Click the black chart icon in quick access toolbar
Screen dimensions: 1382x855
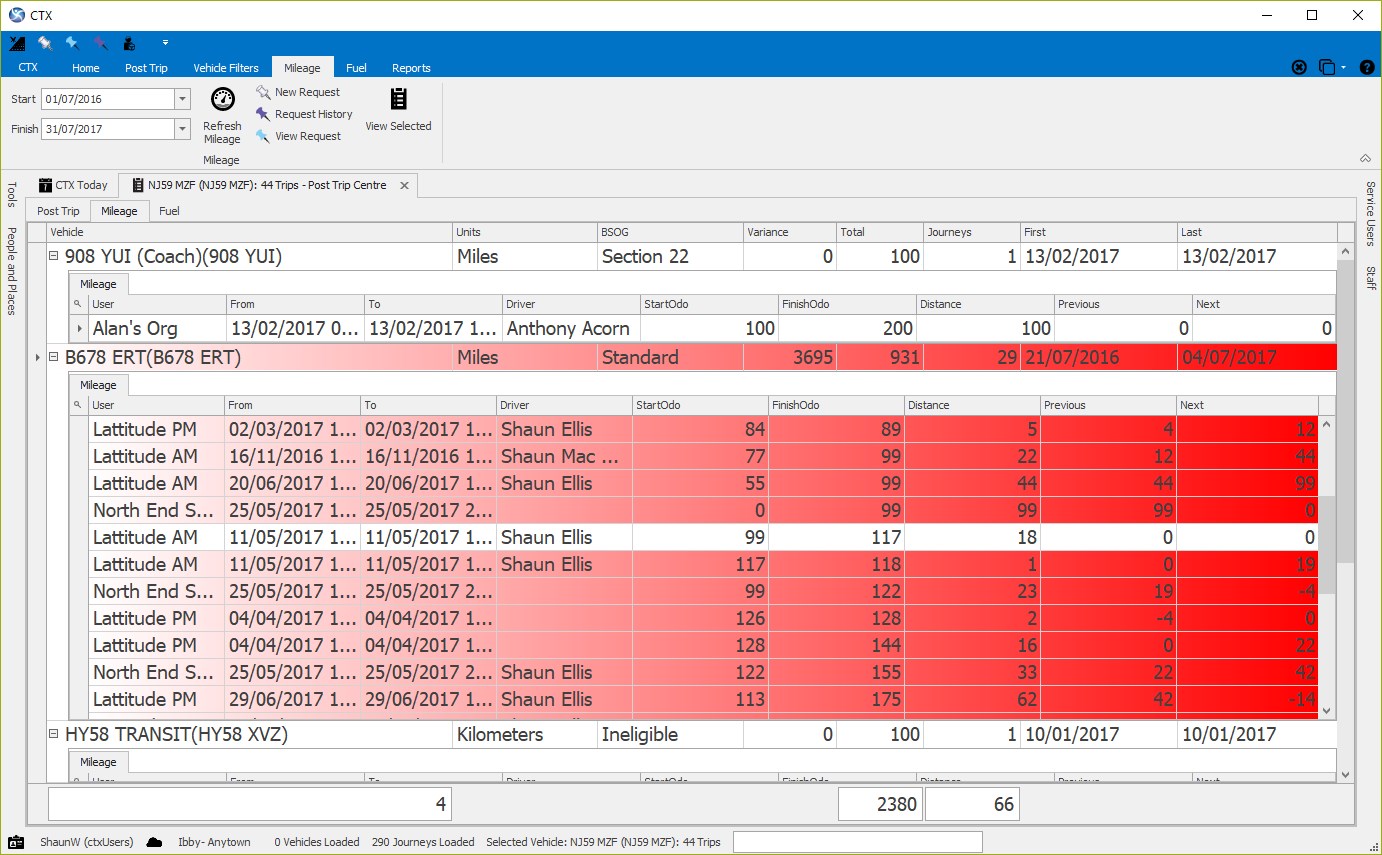point(17,43)
